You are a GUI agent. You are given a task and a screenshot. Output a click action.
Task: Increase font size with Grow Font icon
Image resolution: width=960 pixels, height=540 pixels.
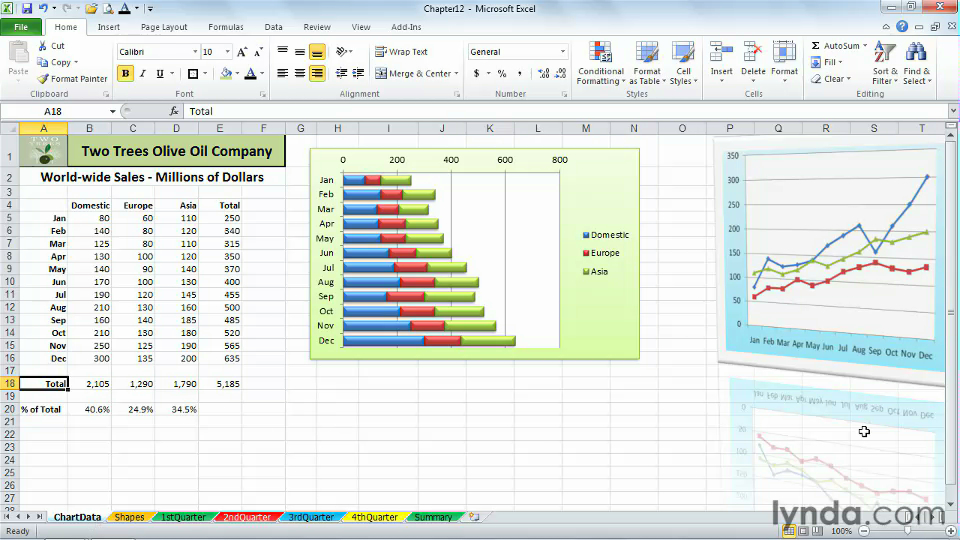click(x=242, y=52)
